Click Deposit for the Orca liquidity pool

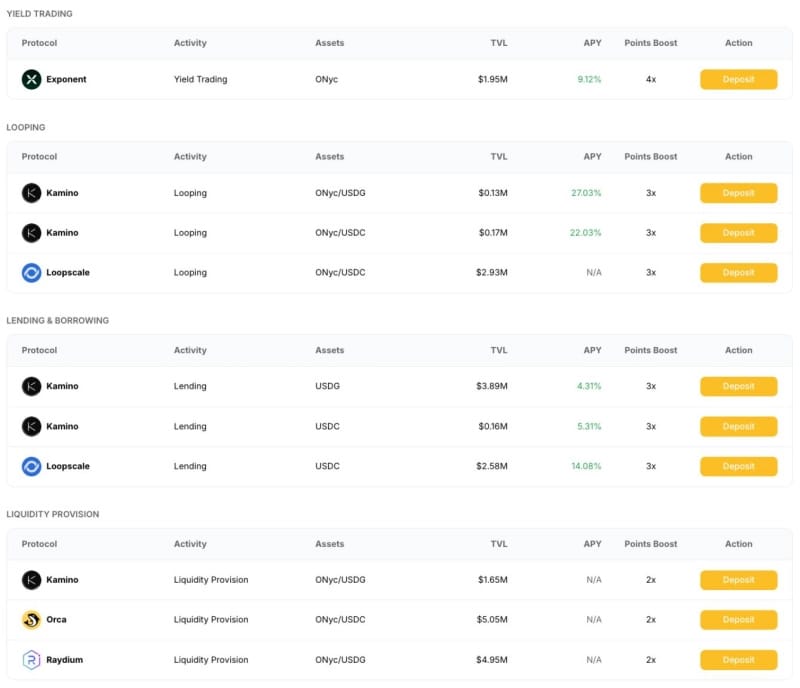coord(738,620)
